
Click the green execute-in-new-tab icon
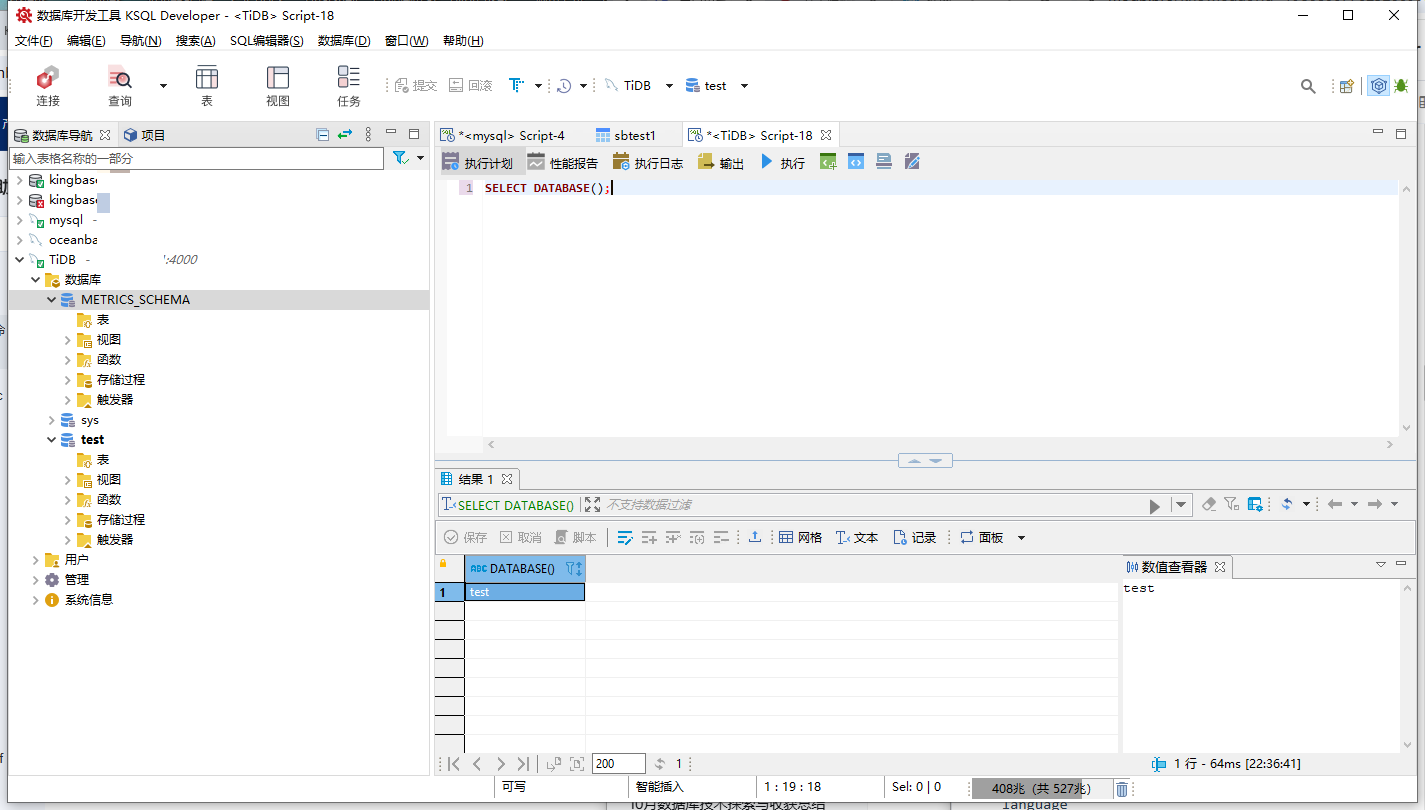click(x=828, y=162)
